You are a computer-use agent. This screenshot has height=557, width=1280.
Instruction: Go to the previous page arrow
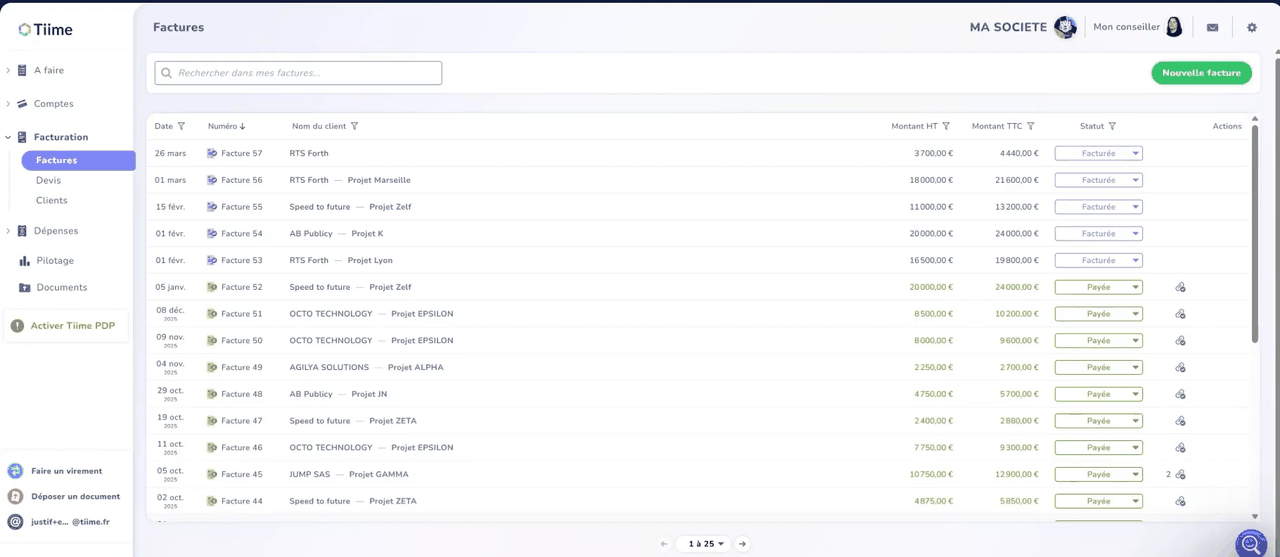pyautogui.click(x=664, y=544)
